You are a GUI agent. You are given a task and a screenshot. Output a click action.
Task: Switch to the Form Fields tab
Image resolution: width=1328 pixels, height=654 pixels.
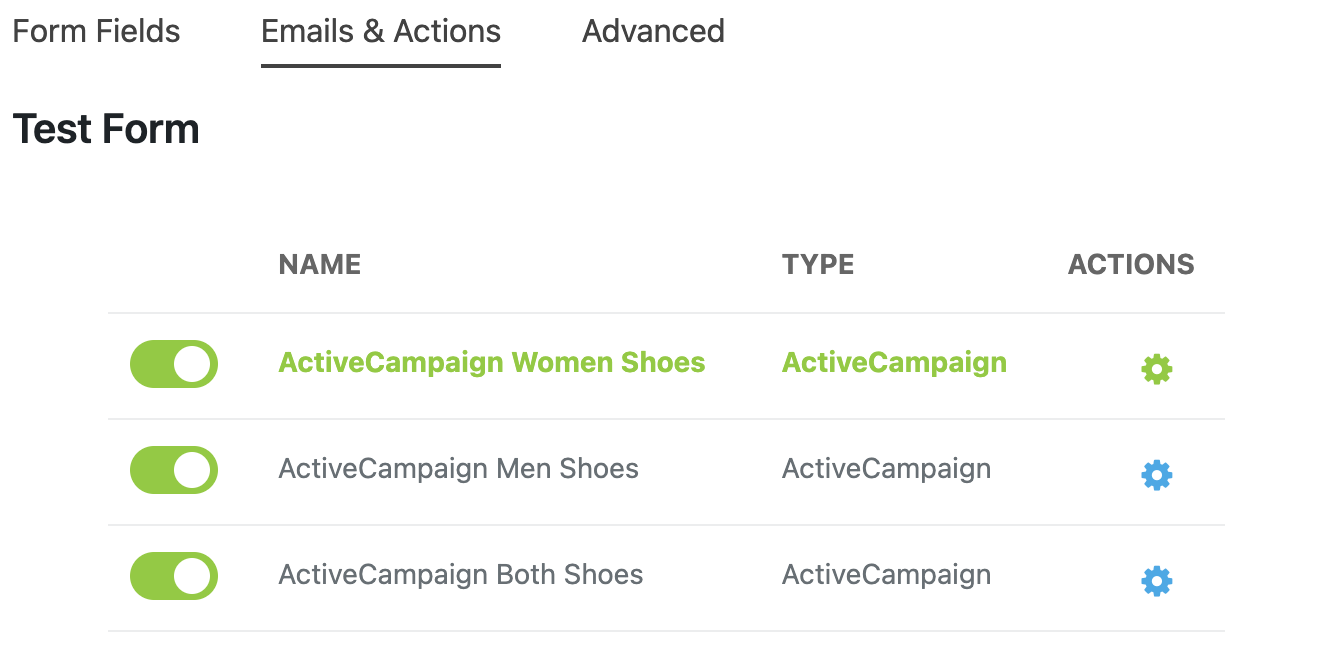(x=96, y=32)
